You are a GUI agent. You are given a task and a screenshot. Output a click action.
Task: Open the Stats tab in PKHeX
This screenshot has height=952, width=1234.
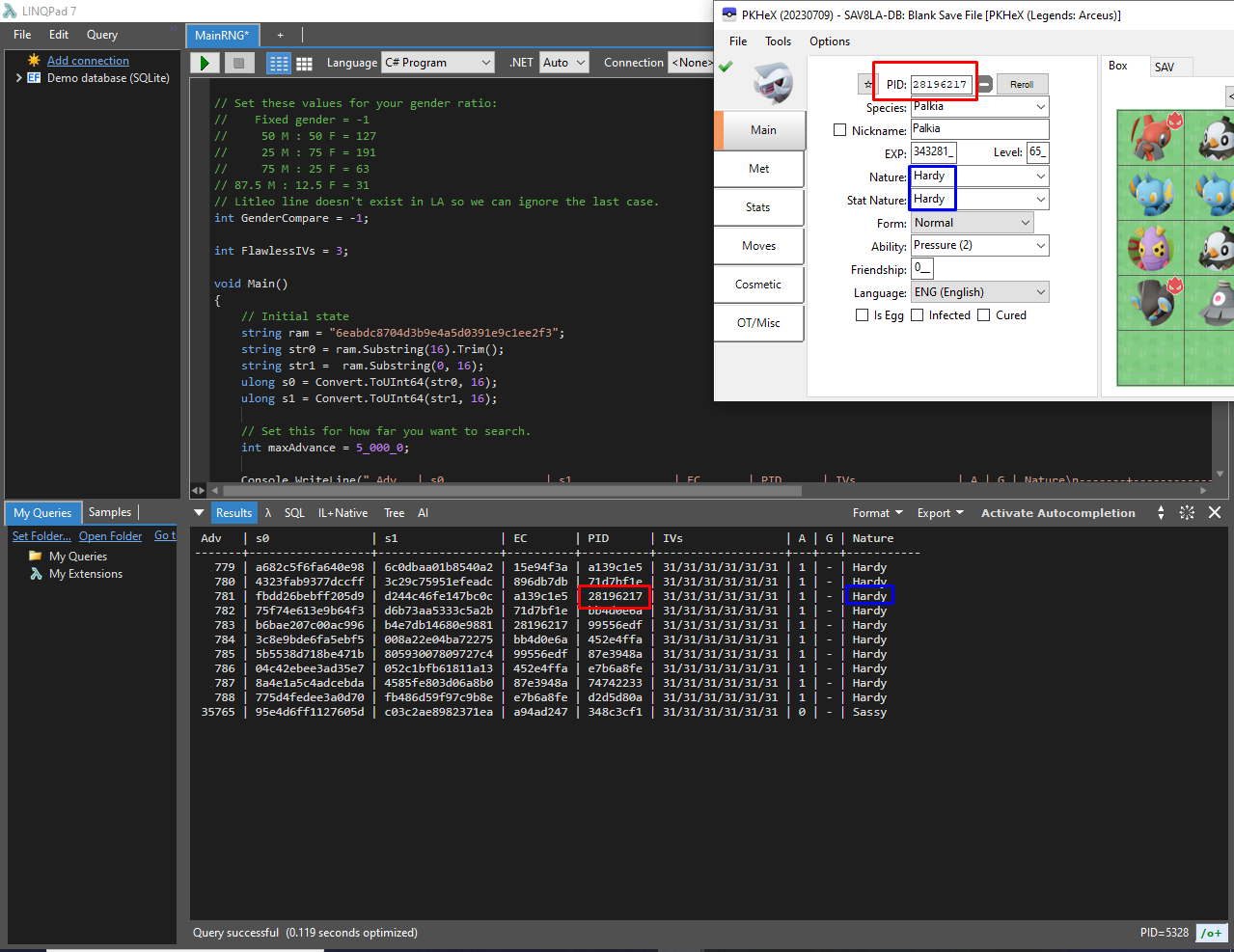coord(758,207)
